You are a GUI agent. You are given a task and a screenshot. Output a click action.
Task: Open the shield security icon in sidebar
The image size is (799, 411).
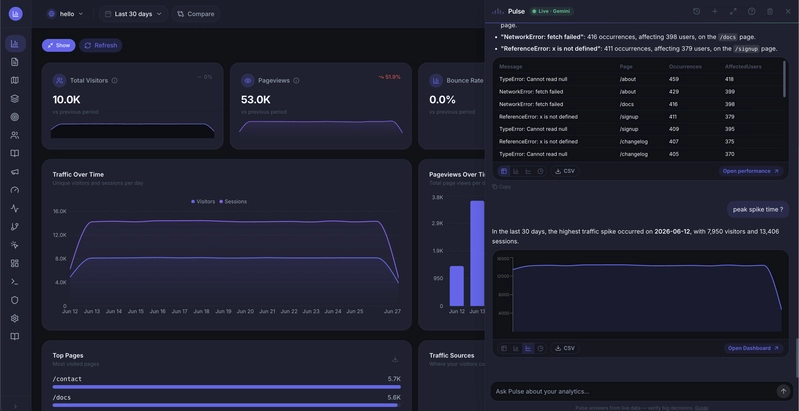coord(15,300)
